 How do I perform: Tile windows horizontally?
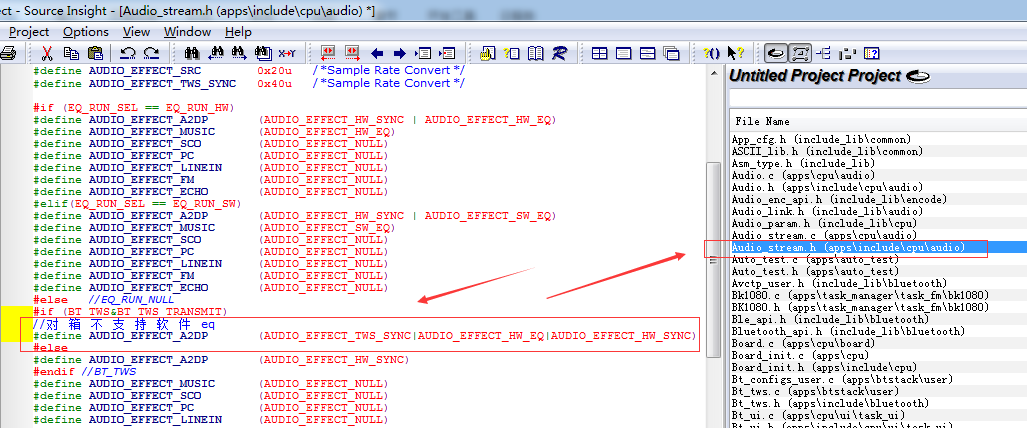tap(647, 53)
